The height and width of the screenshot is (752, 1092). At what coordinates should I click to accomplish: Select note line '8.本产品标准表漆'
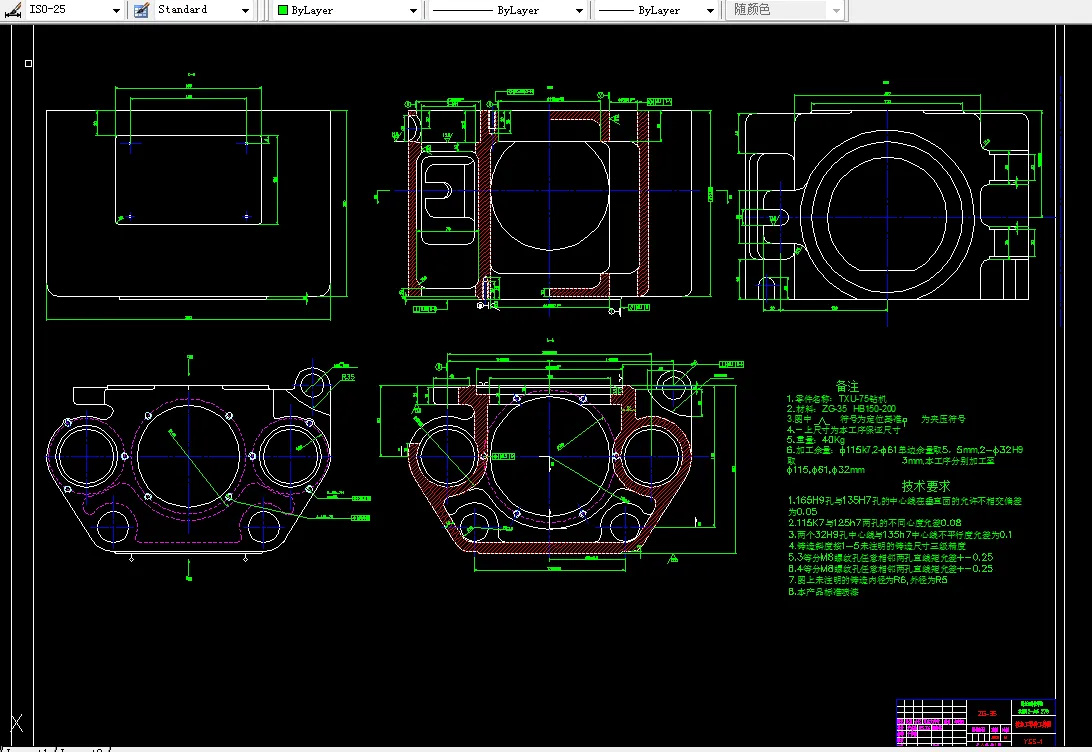pos(823,592)
